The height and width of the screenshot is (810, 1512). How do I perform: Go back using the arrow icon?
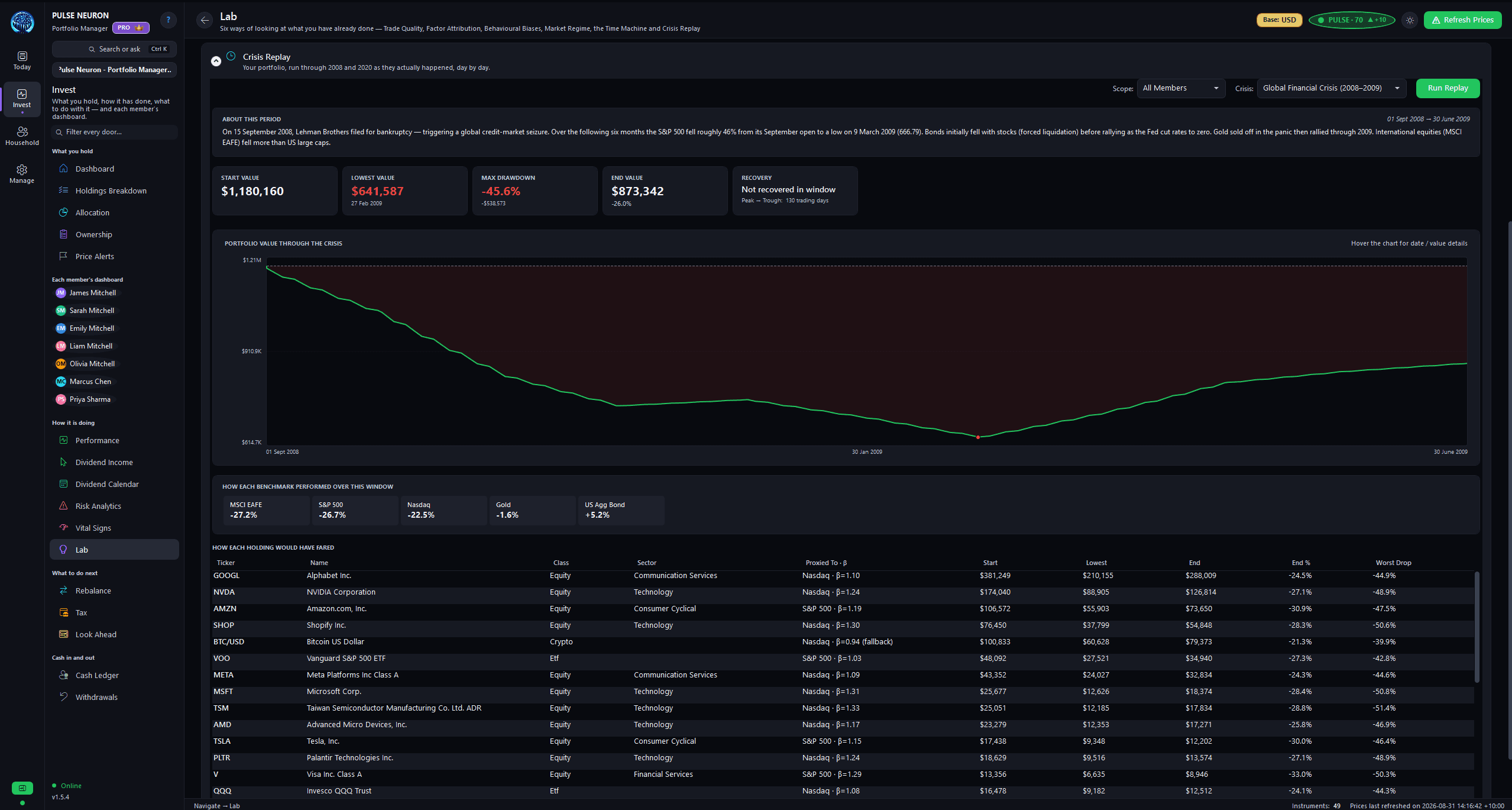click(x=205, y=20)
